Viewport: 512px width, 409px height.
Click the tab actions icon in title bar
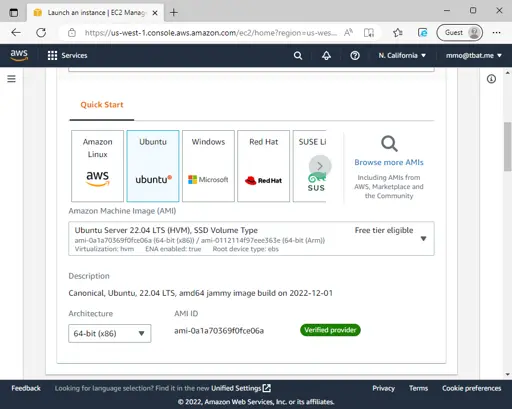click(x=14, y=13)
